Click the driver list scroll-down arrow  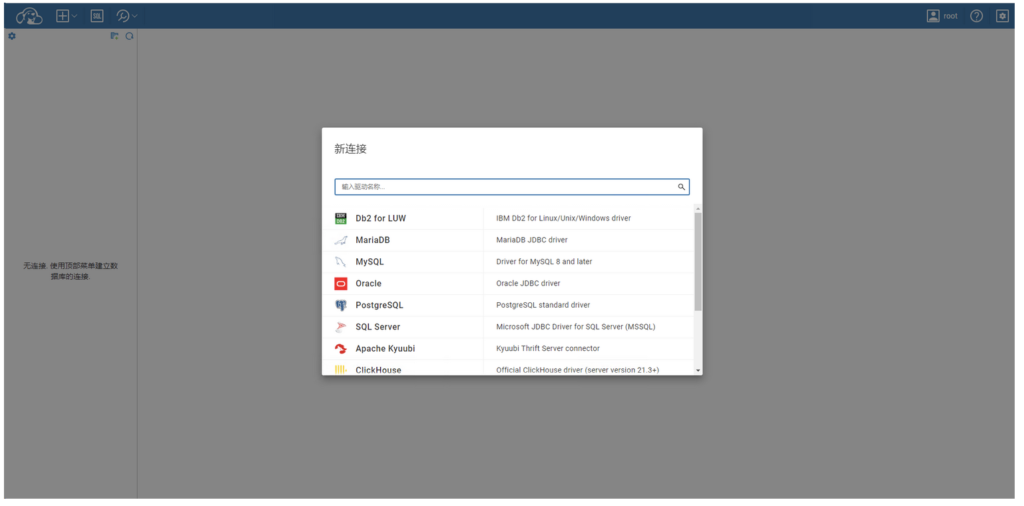(x=698, y=370)
